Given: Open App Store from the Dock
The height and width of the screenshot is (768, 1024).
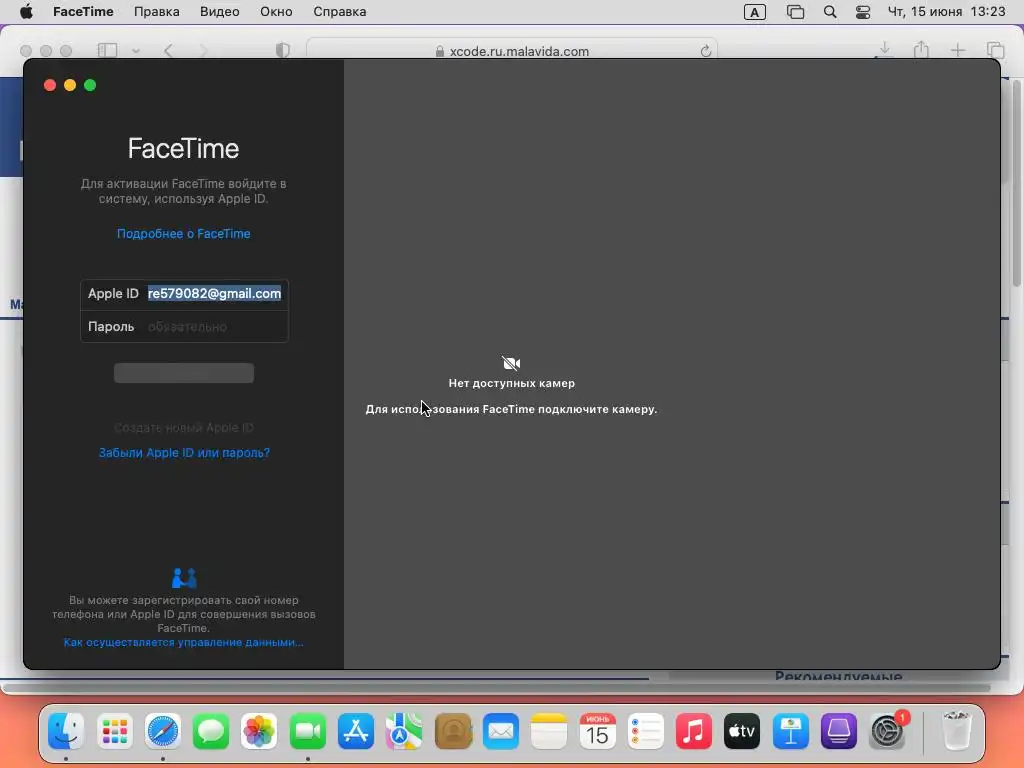Looking at the screenshot, I should [356, 731].
